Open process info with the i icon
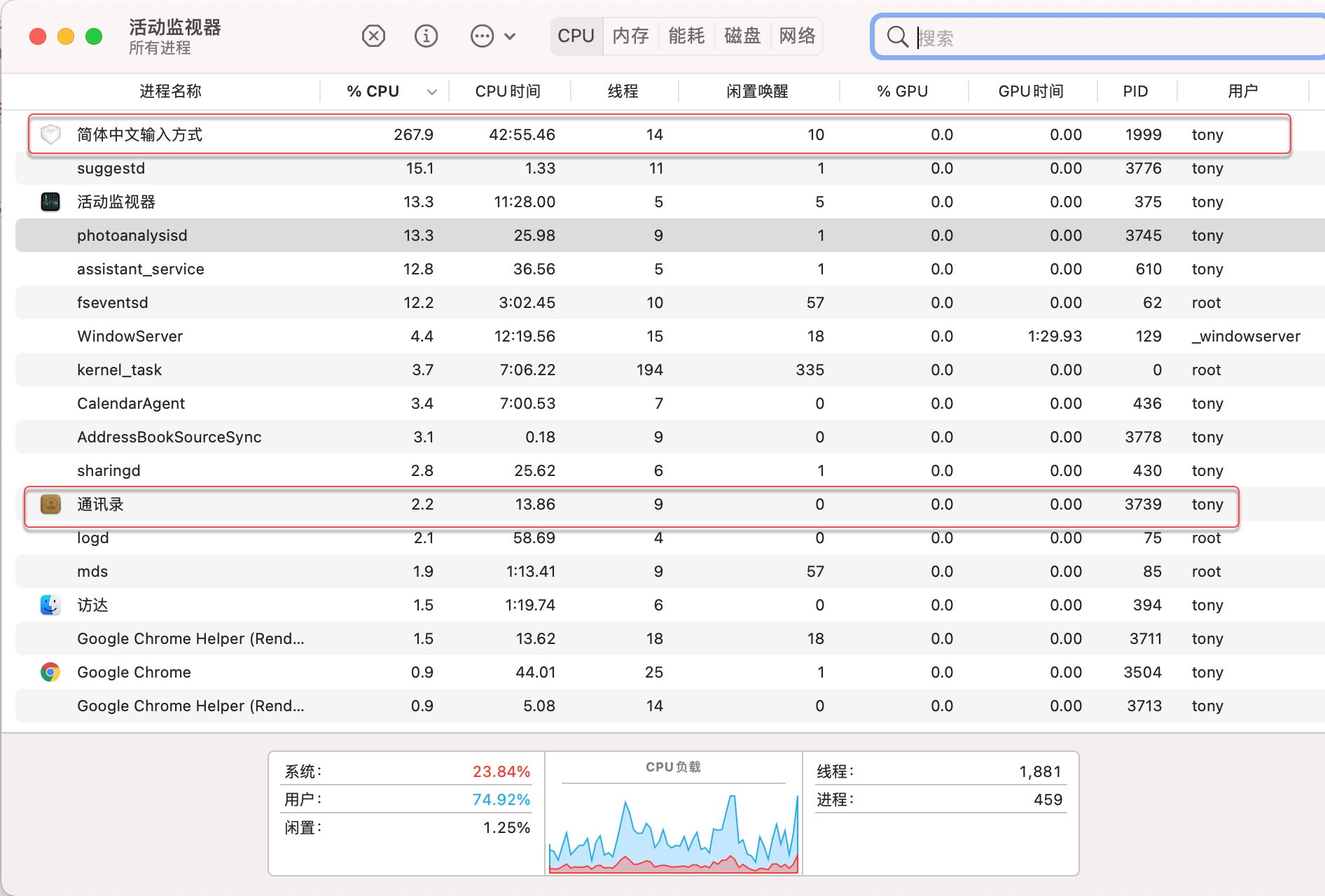This screenshot has height=896, width=1325. click(x=426, y=36)
